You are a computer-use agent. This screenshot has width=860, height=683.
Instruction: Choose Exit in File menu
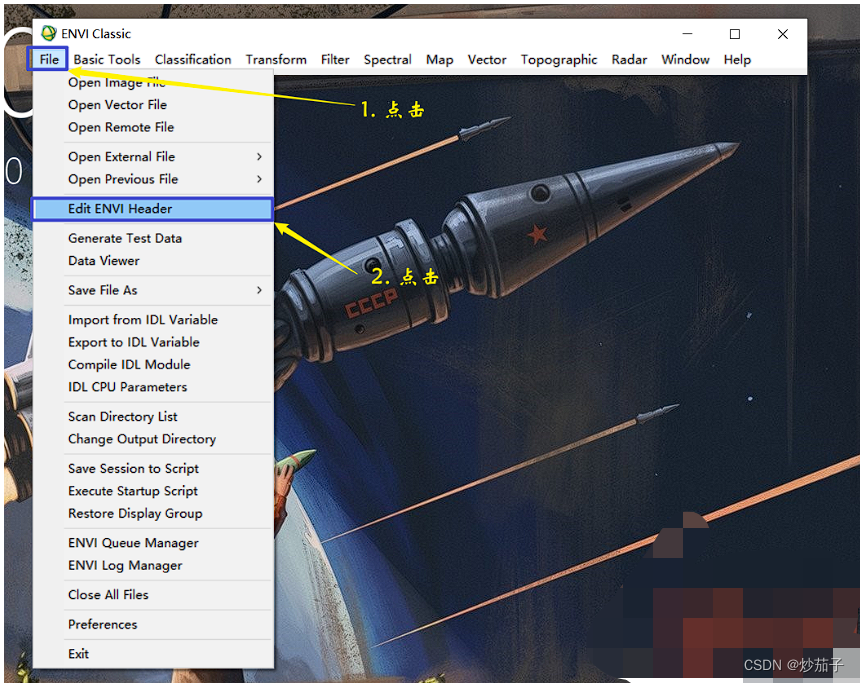coord(152,654)
